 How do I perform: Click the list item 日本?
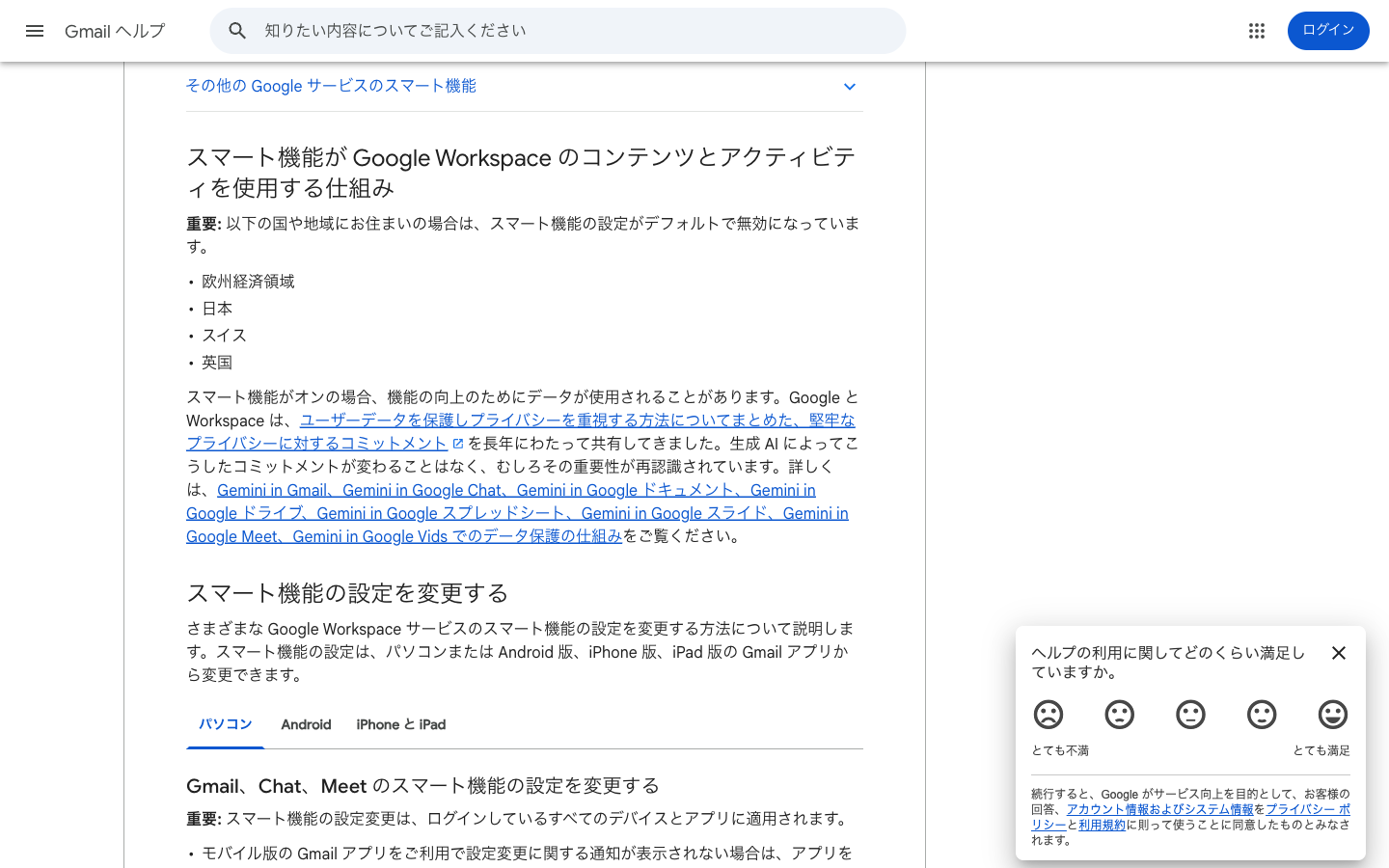pos(217,309)
